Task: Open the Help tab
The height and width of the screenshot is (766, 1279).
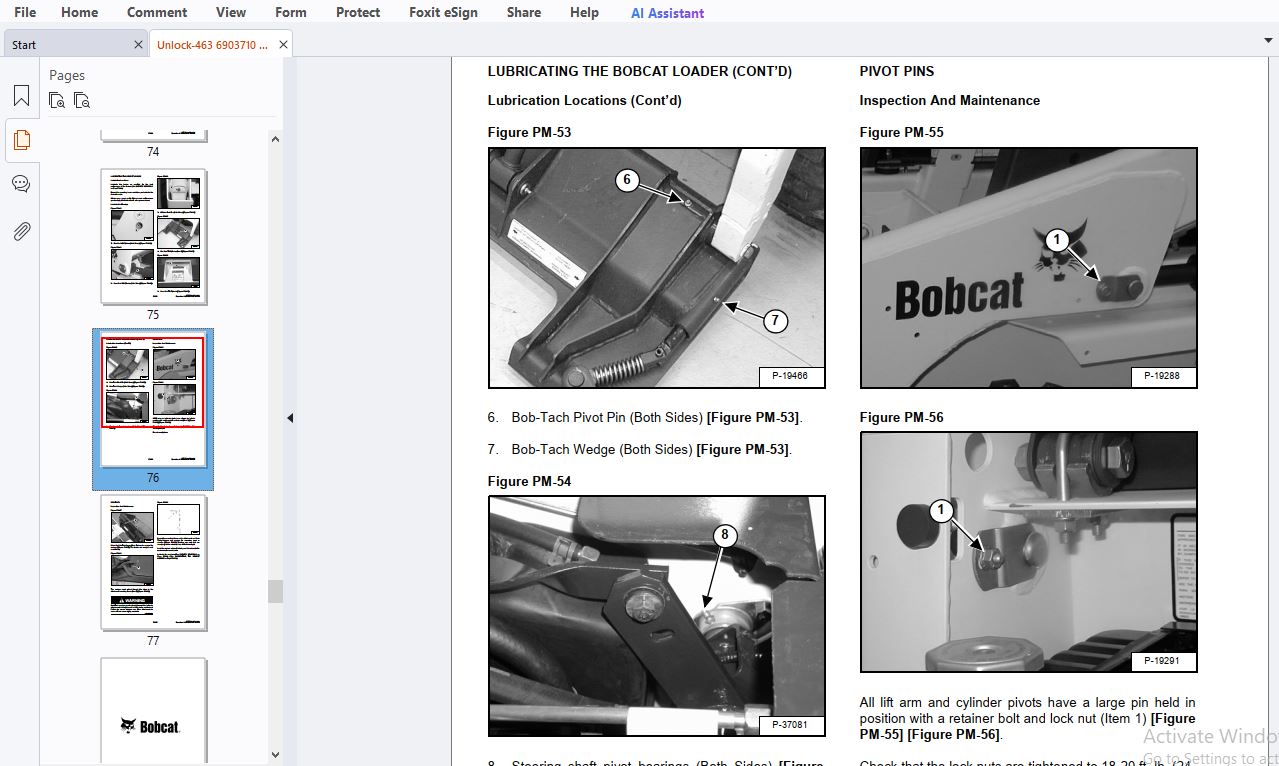Action: click(584, 12)
